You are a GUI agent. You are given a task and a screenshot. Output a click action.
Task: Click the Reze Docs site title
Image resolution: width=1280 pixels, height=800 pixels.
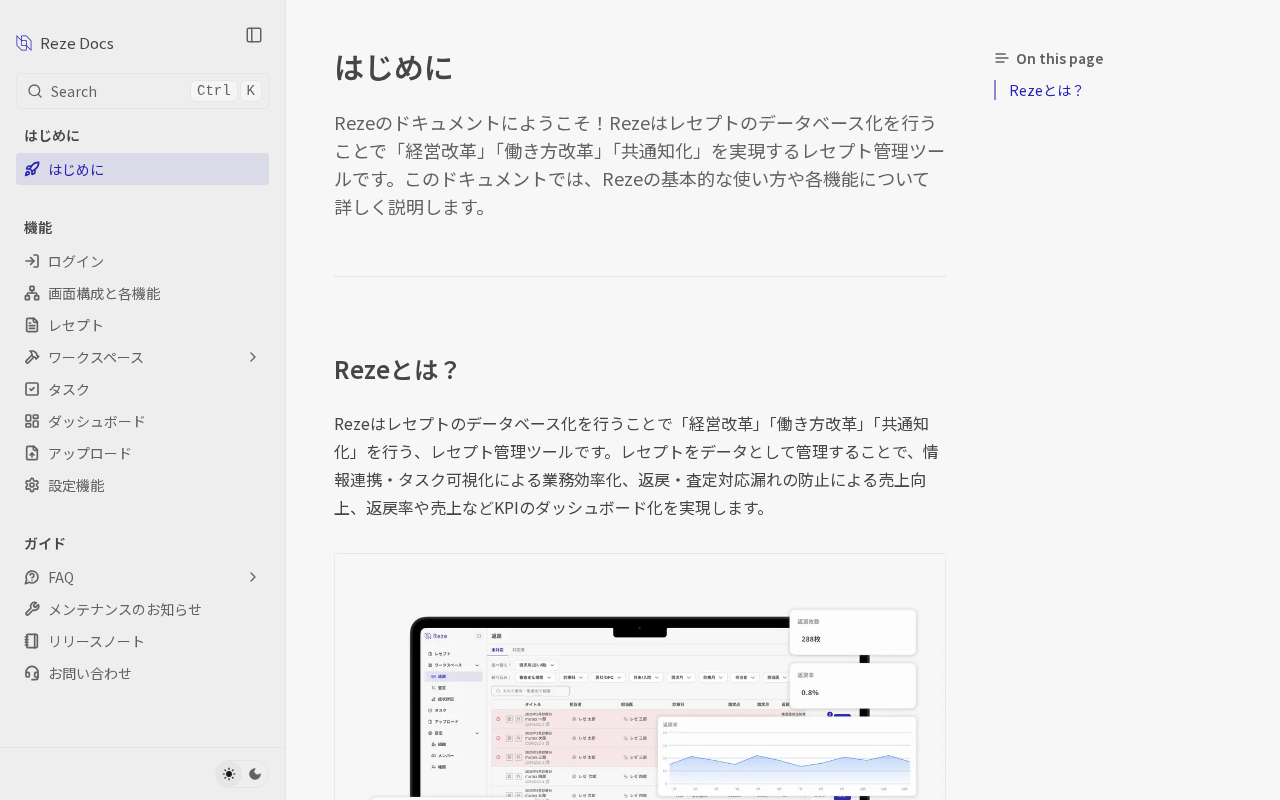click(x=77, y=43)
